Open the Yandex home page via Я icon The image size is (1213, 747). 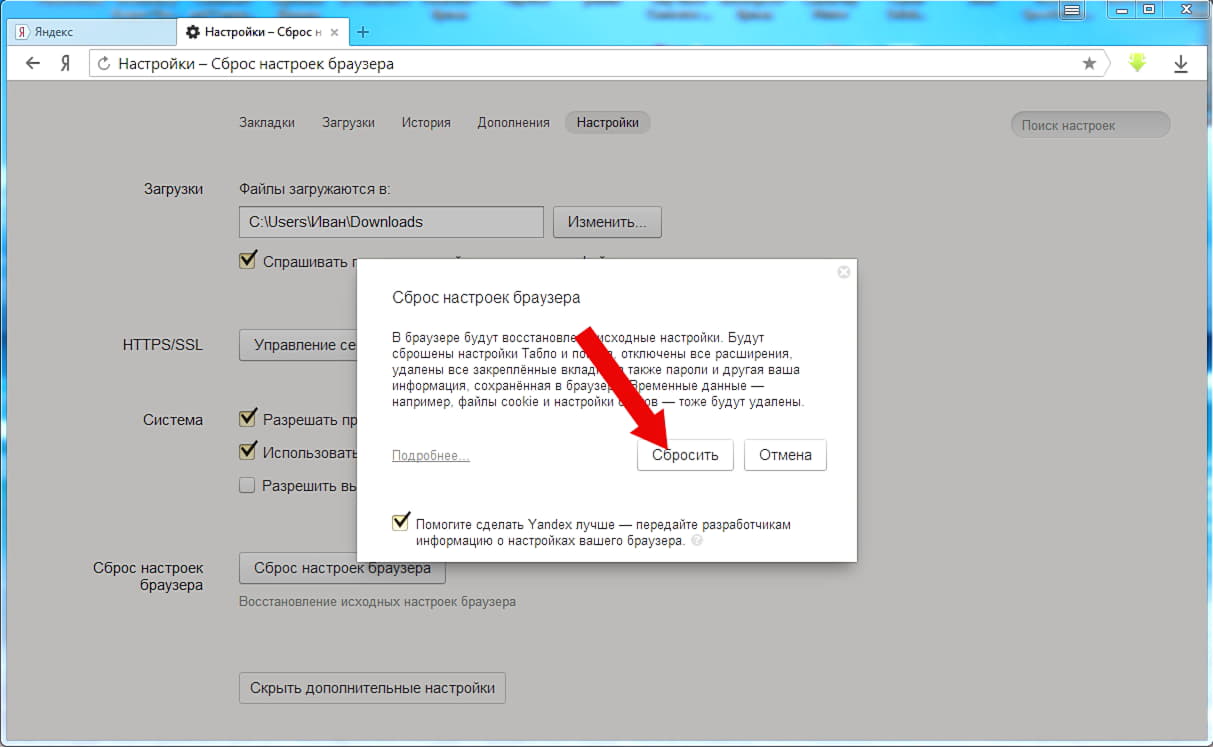65,64
